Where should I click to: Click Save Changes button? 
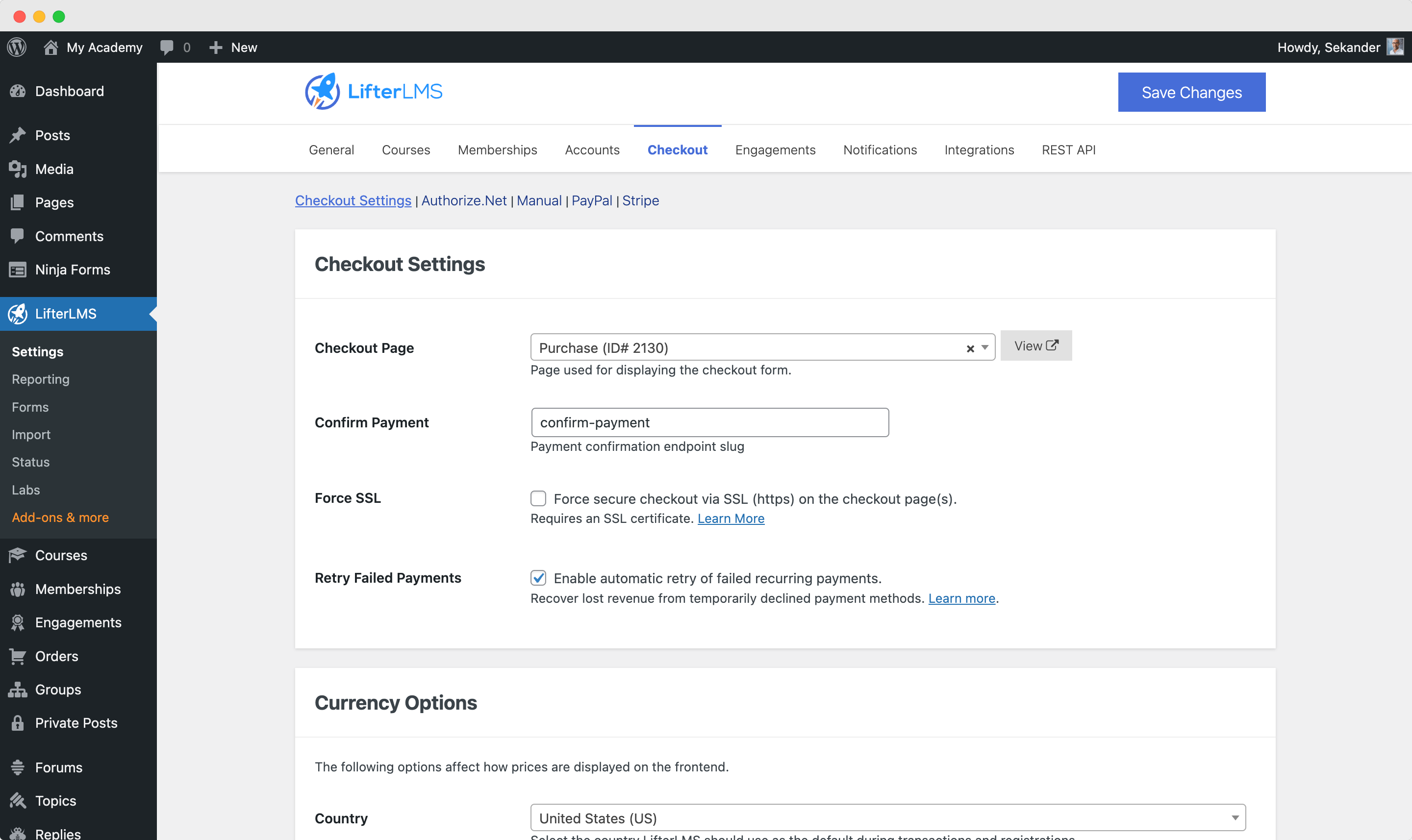pyautogui.click(x=1192, y=92)
